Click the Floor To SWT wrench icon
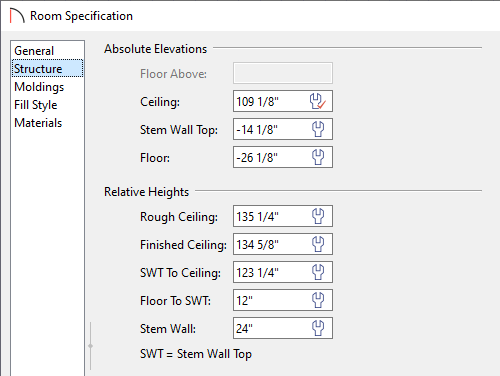 (x=318, y=300)
